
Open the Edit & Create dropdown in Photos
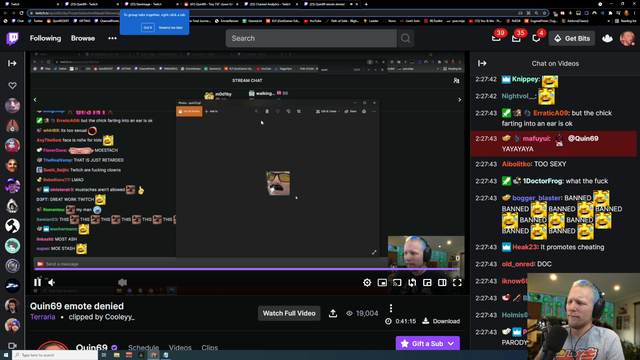pos(327,111)
